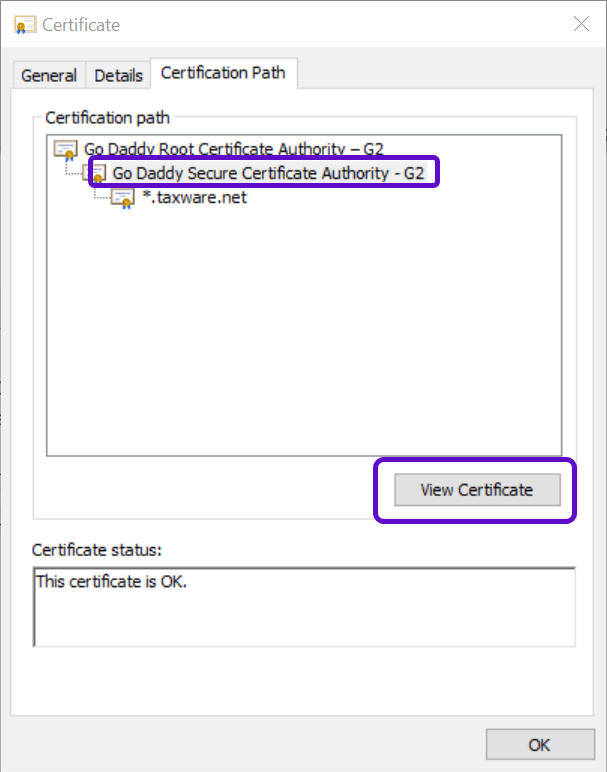
Task: Click the "Certificate status:" label
Action: pos(96,550)
